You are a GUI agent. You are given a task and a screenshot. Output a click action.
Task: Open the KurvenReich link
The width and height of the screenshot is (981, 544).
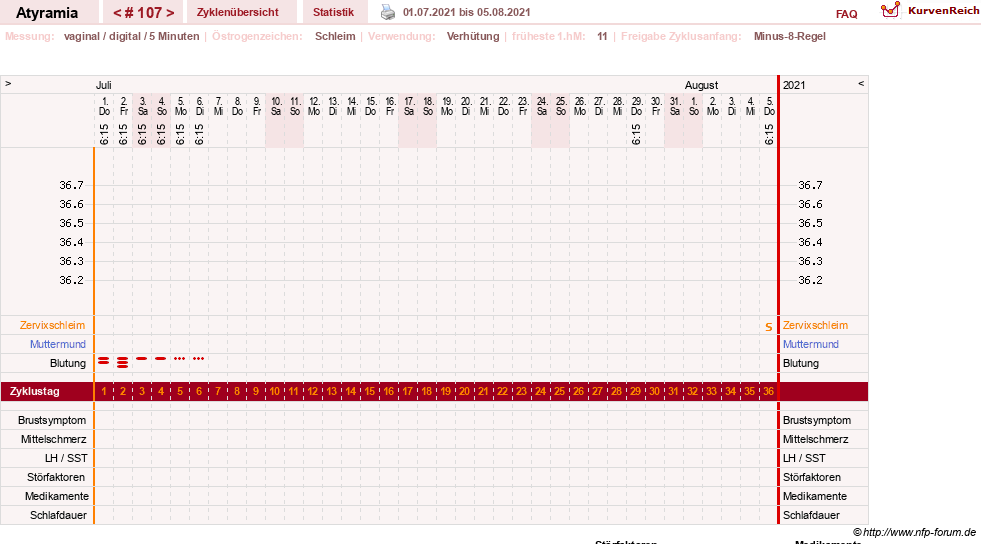point(943,11)
